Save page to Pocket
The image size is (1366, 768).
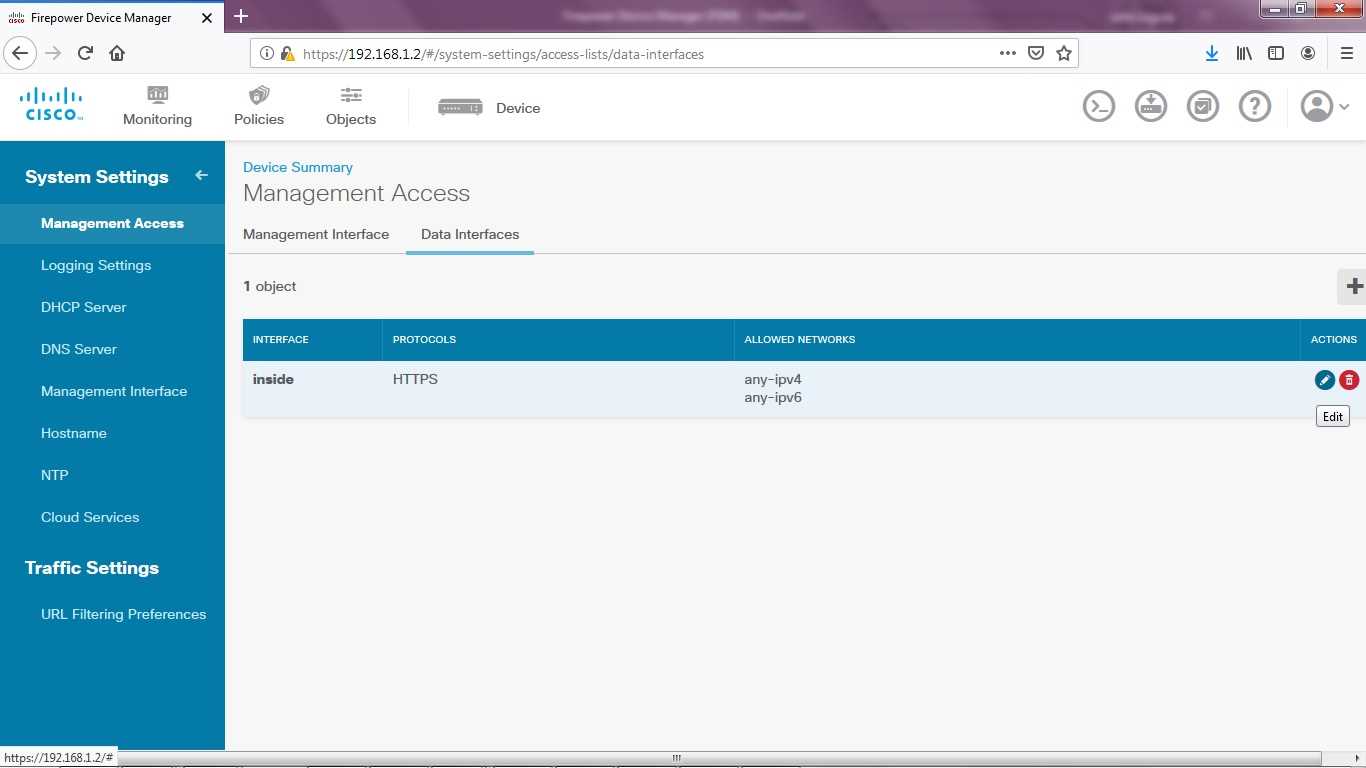(1037, 53)
